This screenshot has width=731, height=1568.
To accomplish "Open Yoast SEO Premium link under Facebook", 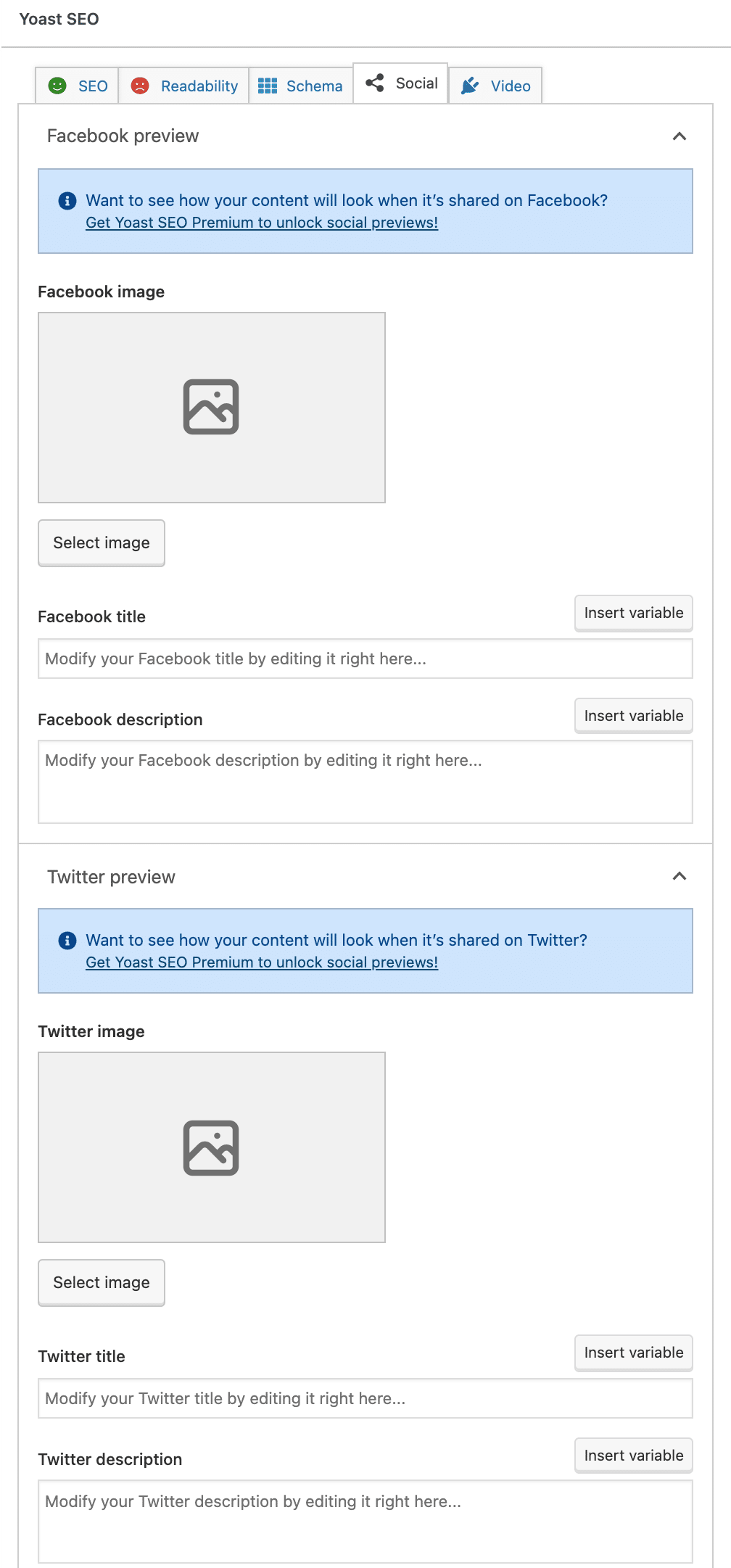I will (x=261, y=223).
